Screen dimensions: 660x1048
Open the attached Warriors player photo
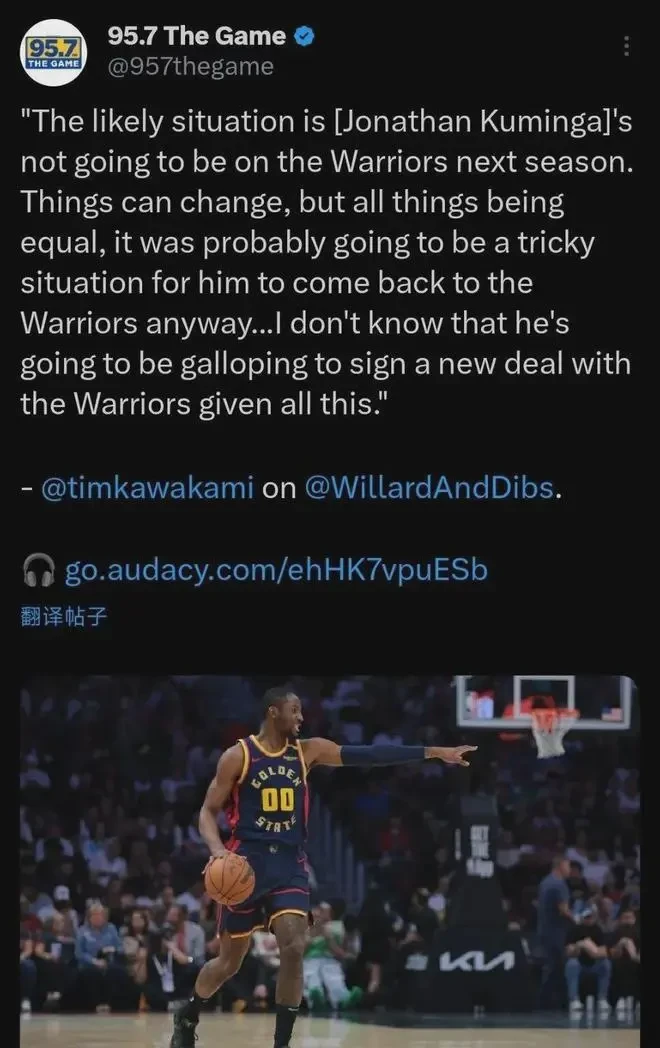330,862
